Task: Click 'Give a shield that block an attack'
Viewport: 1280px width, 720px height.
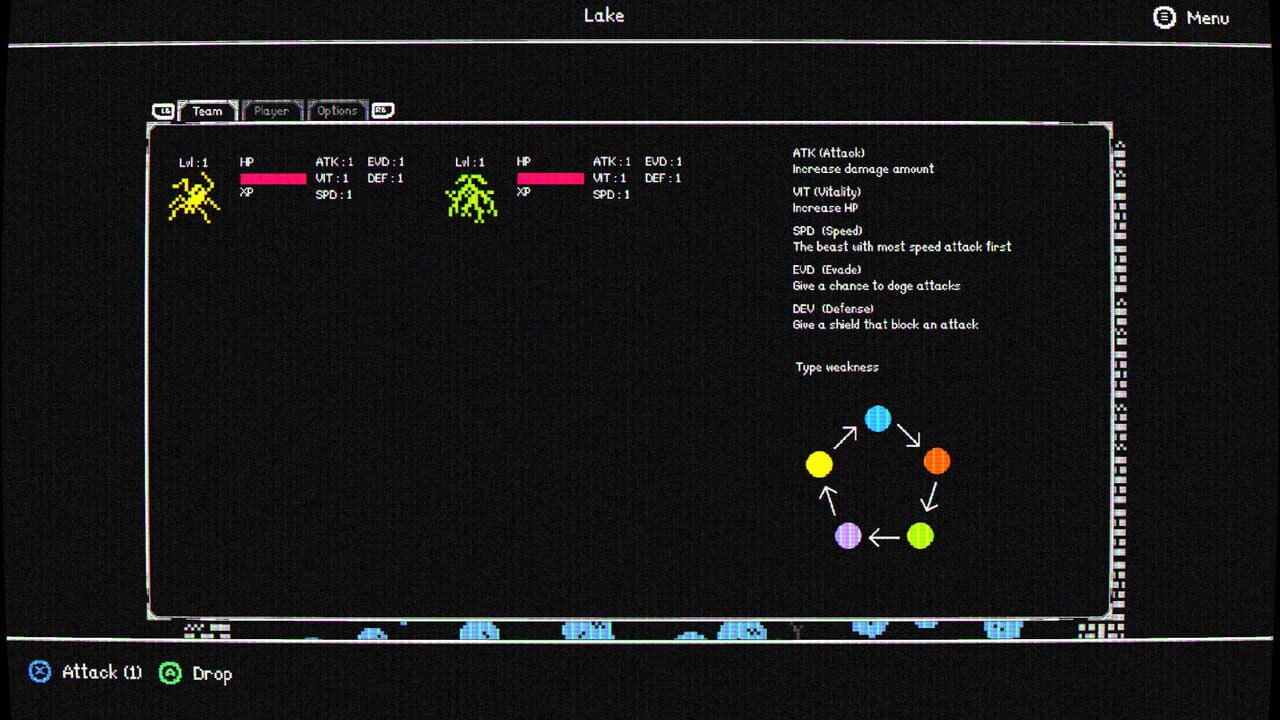Action: tap(885, 325)
